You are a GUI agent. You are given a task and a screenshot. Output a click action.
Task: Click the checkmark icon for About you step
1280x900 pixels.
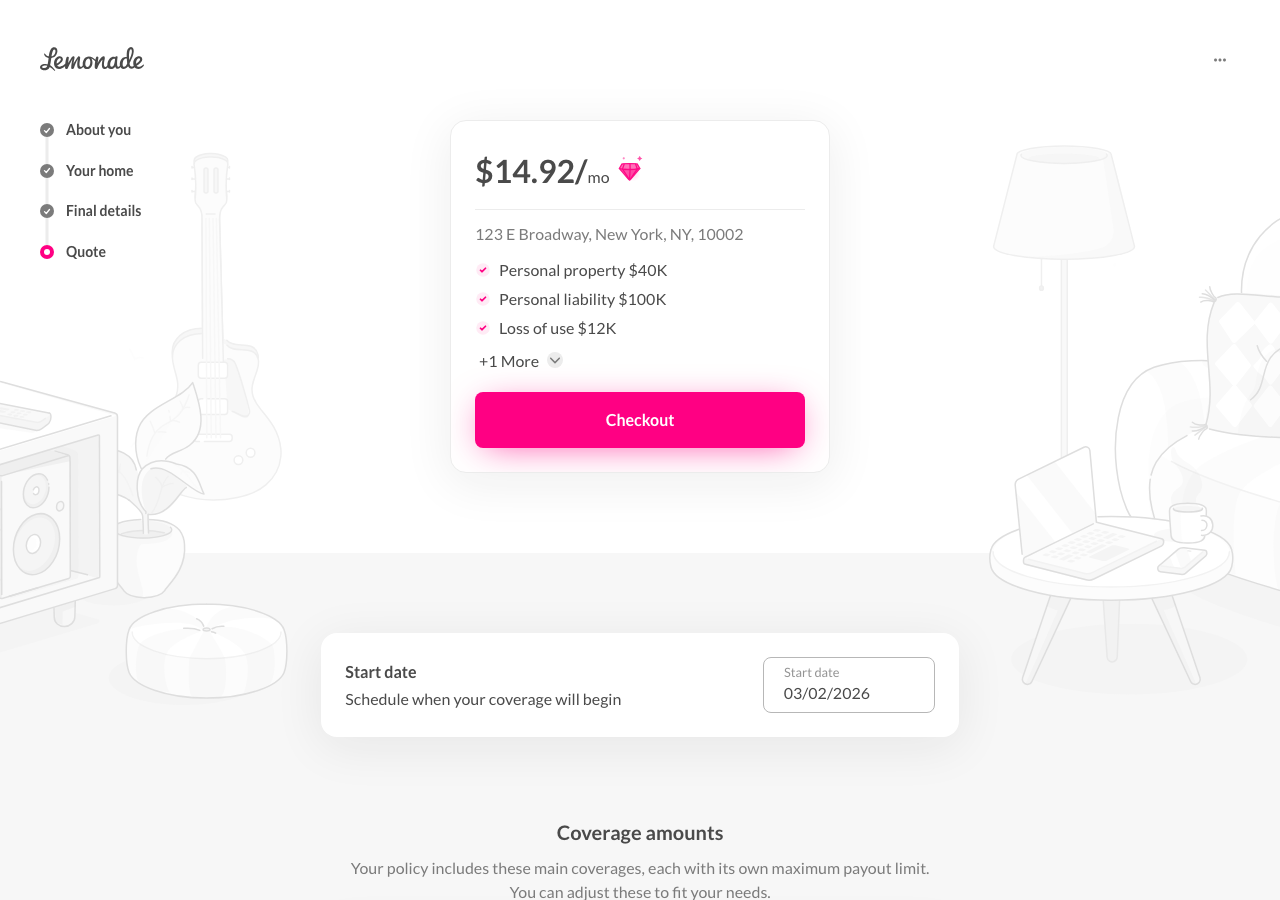tap(46, 130)
